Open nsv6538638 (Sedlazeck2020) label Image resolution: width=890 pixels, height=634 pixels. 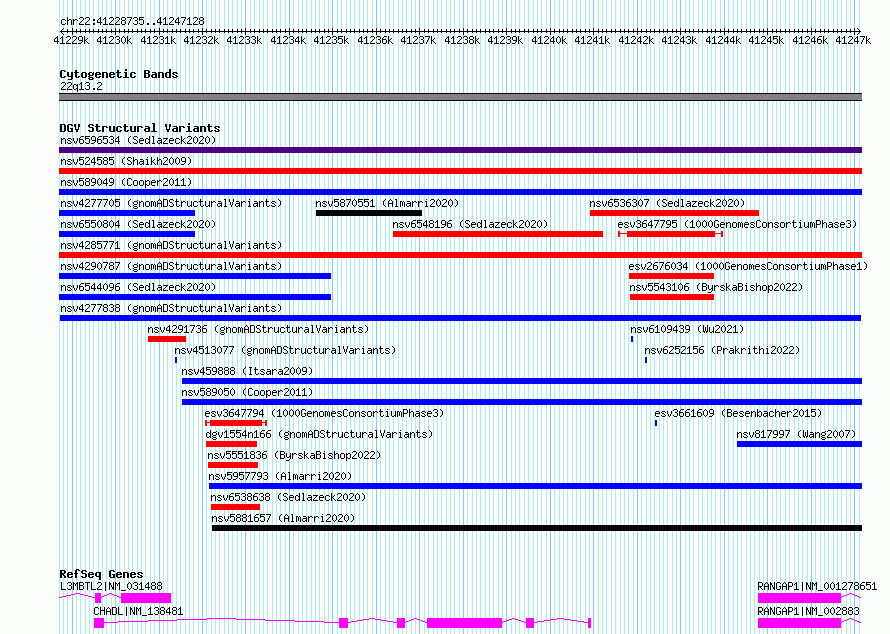[288, 497]
